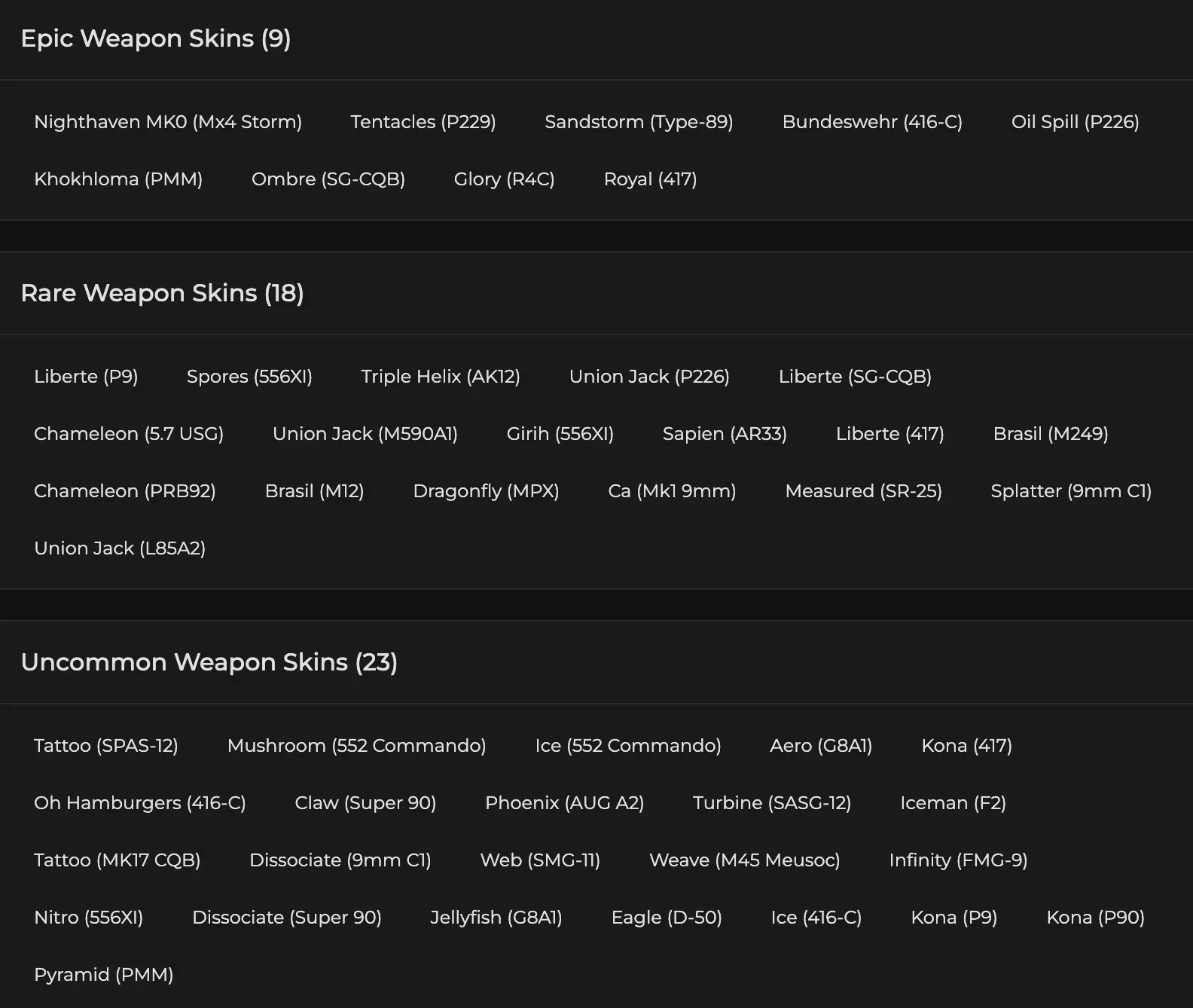This screenshot has width=1193, height=1008.
Task: Select Oil Spill (P226) skin
Action: (1075, 122)
